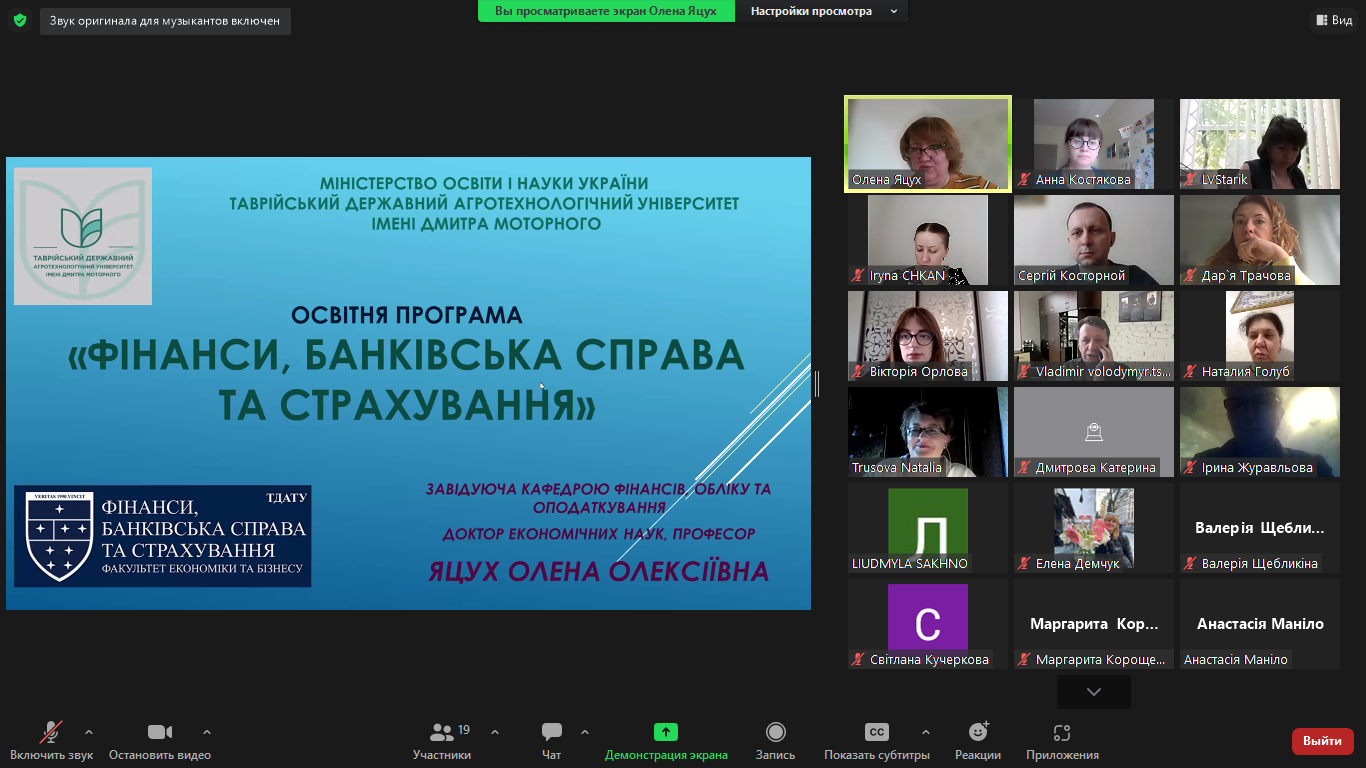Click the muted mic icon on Анна Костякова's tile

(1023, 179)
